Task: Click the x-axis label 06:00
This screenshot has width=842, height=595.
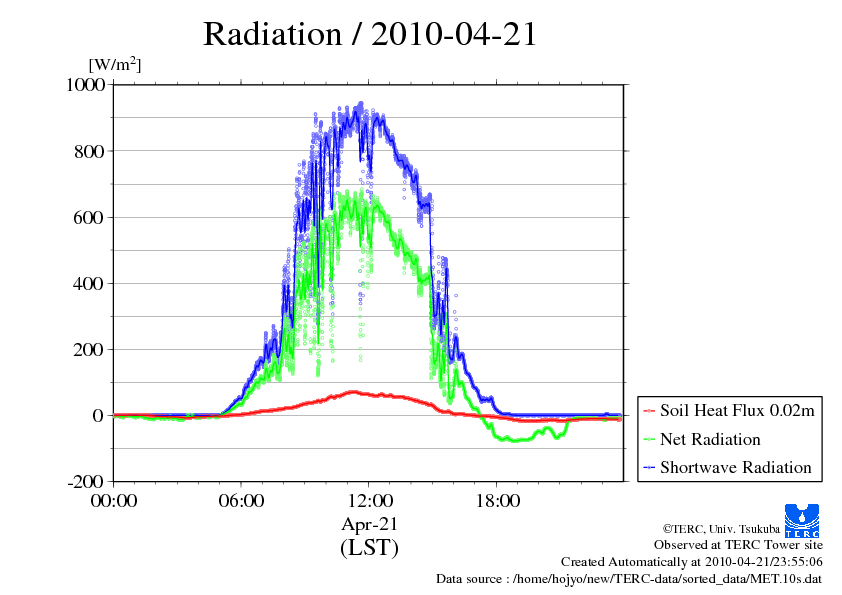Action: pos(241,501)
